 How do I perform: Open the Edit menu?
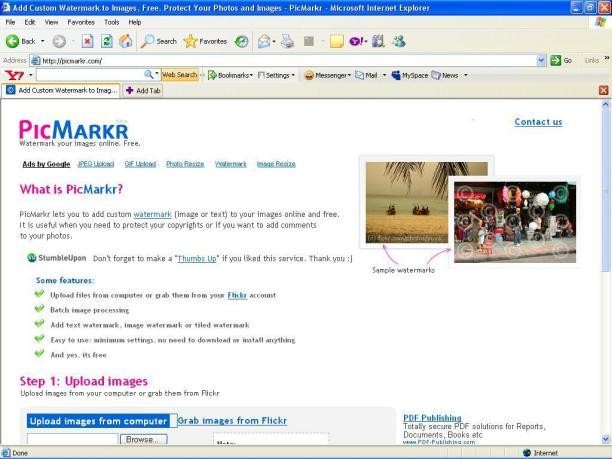(x=30, y=22)
